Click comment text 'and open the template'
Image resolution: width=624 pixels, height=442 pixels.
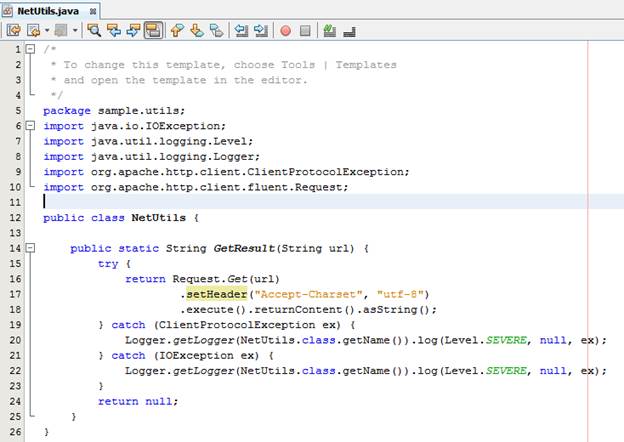[x=135, y=80]
